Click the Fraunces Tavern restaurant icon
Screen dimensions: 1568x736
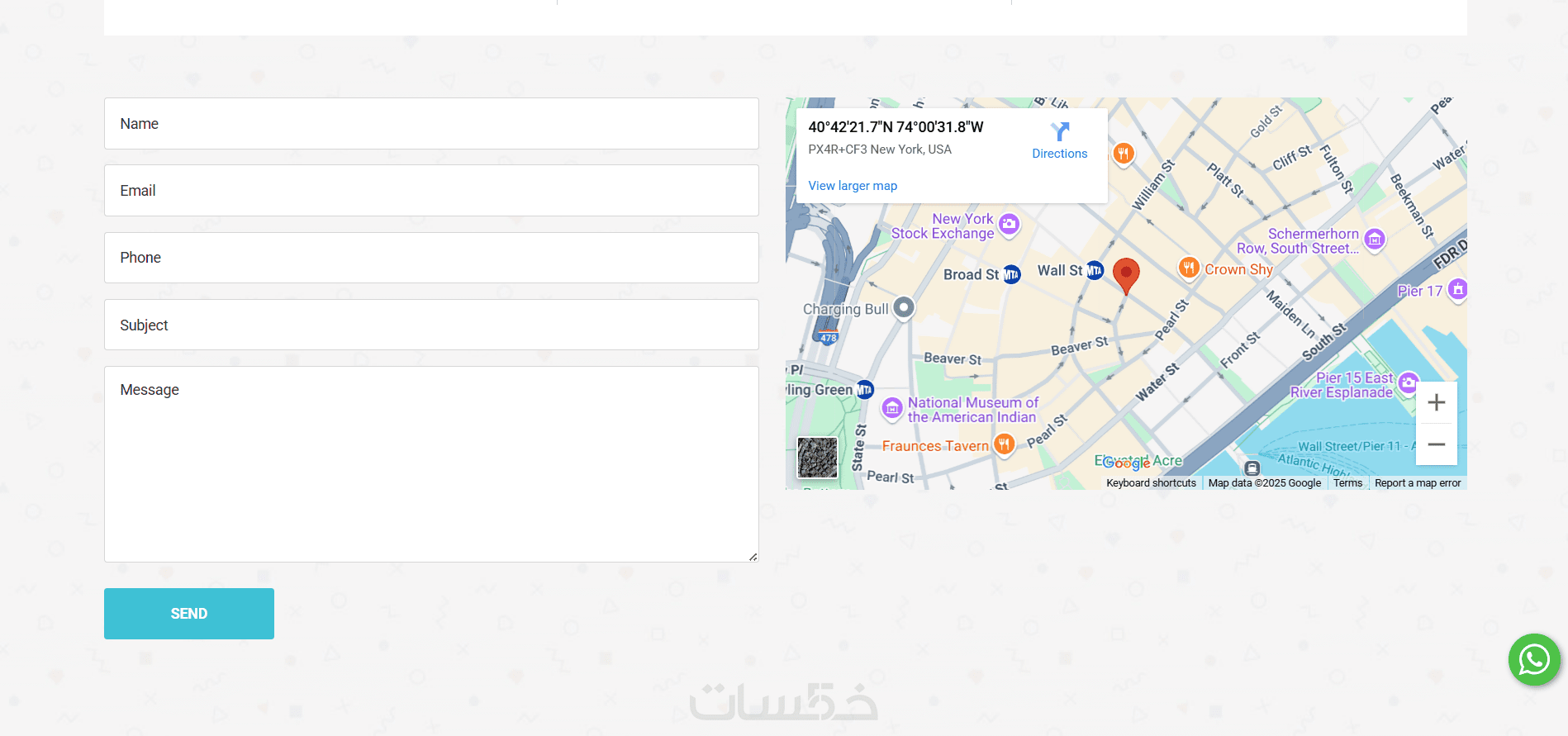click(x=1004, y=445)
